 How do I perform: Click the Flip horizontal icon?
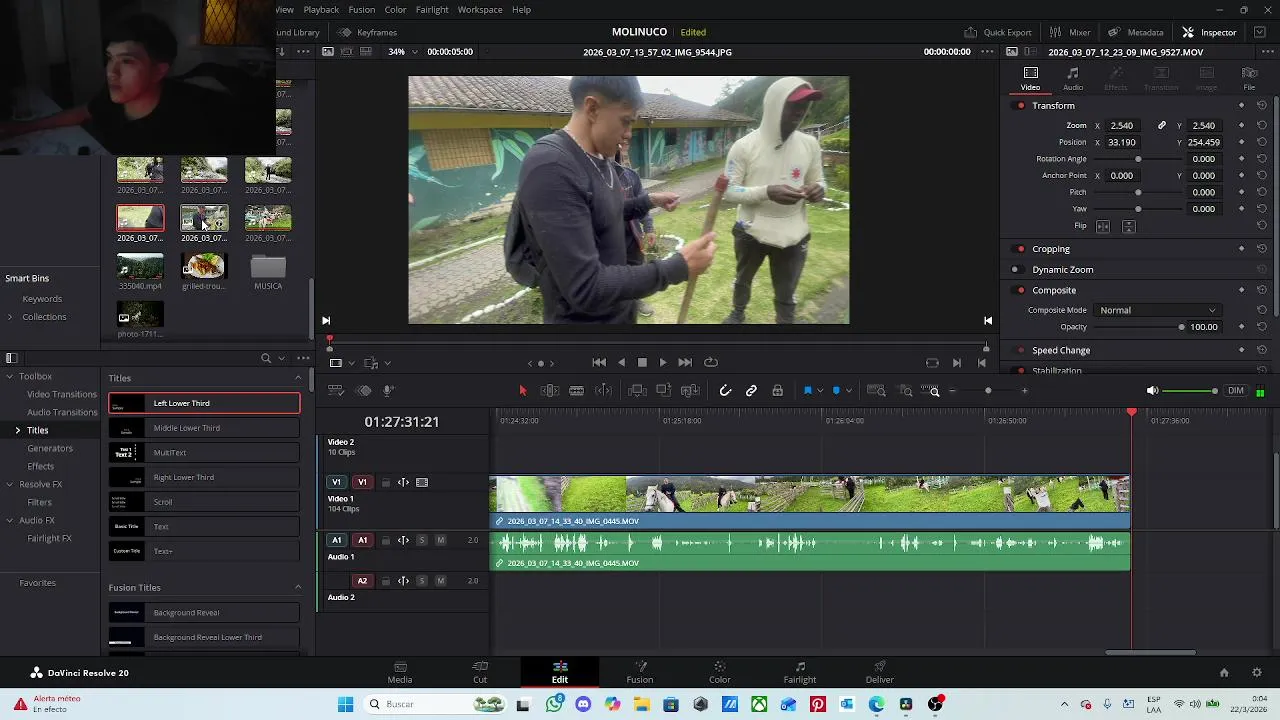(1103, 226)
